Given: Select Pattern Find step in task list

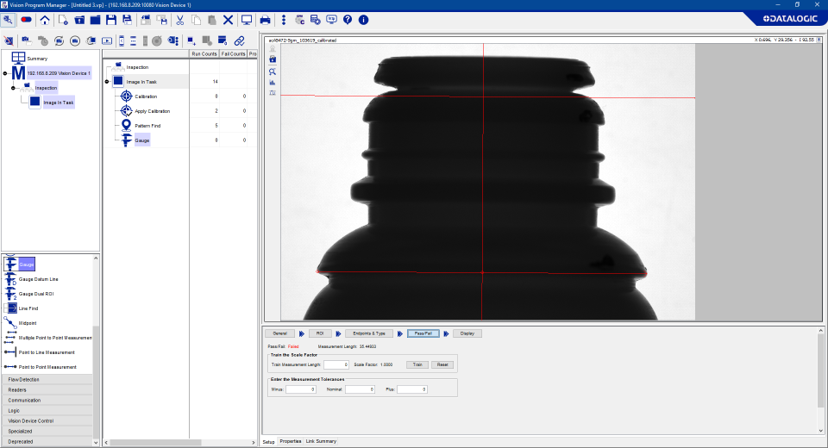Looking at the screenshot, I should (x=147, y=126).
